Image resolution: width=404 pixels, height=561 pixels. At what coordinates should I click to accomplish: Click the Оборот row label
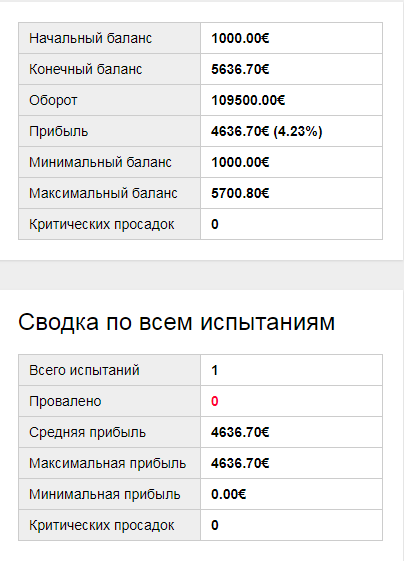53,101
